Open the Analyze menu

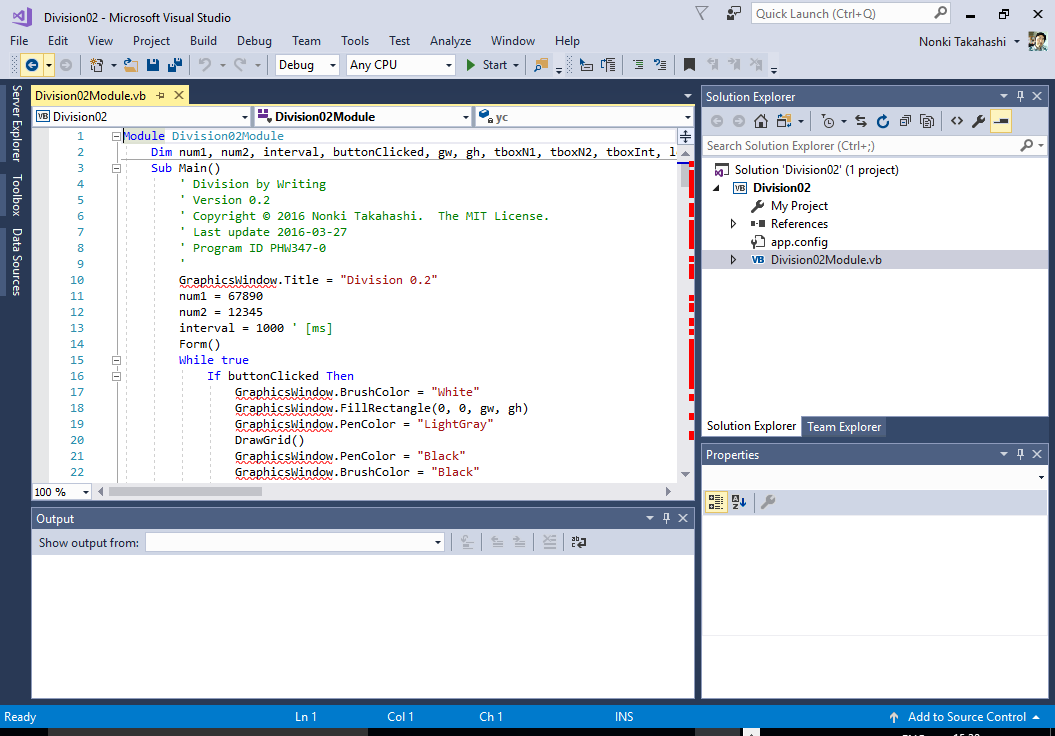[450, 41]
